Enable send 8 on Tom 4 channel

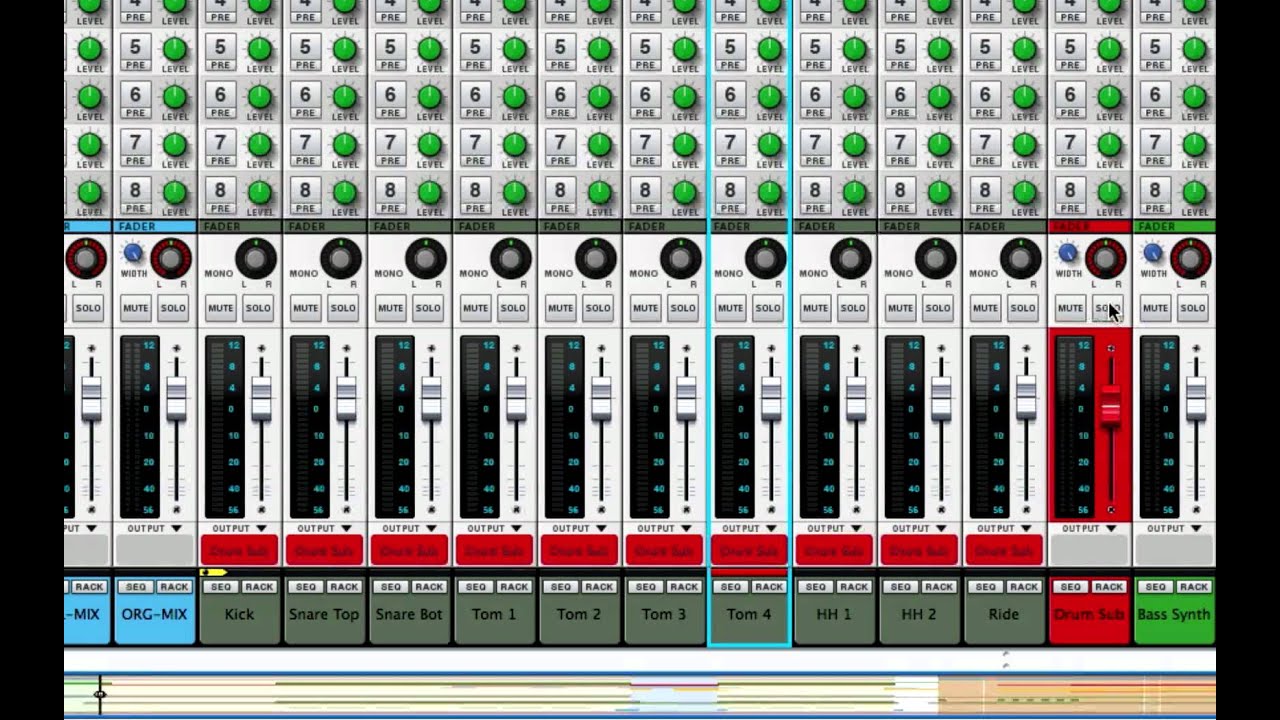point(730,193)
